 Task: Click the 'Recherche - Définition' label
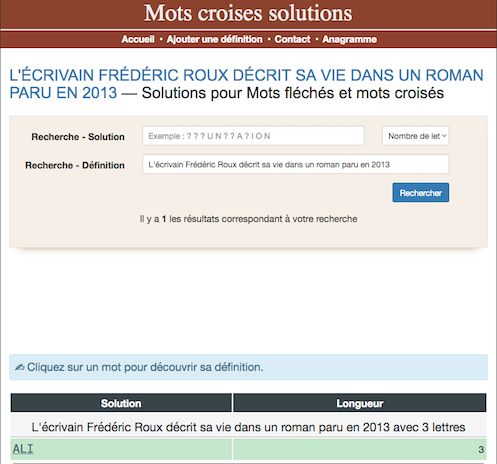coord(75,165)
